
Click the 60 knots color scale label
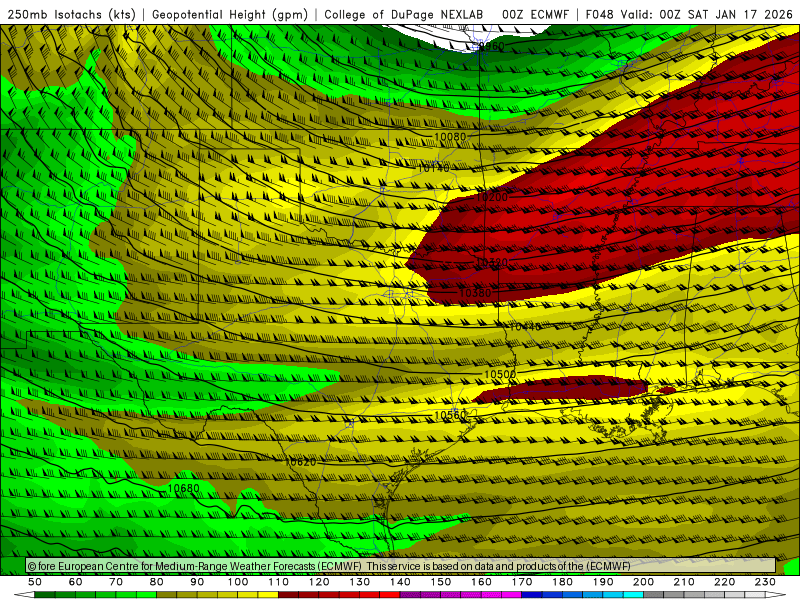coord(76,582)
